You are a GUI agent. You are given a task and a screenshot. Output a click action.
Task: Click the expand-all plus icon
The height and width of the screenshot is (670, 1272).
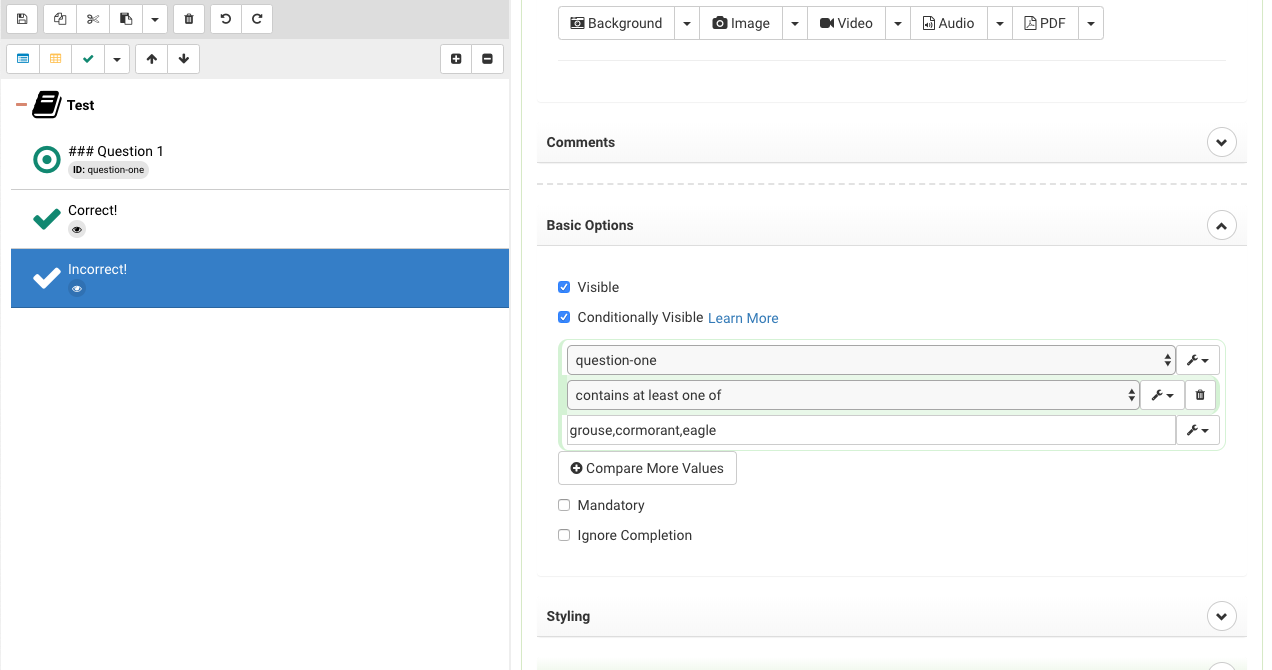coord(456,59)
